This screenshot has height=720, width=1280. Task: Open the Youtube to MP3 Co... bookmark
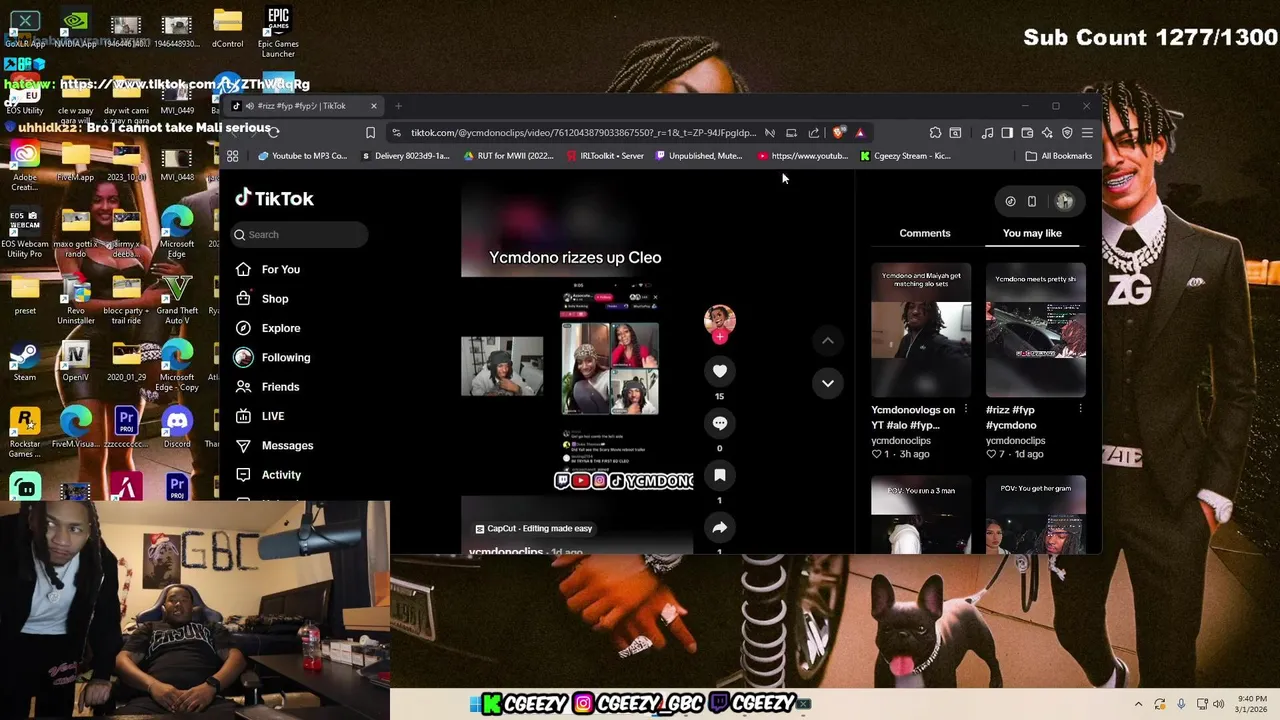click(x=302, y=156)
